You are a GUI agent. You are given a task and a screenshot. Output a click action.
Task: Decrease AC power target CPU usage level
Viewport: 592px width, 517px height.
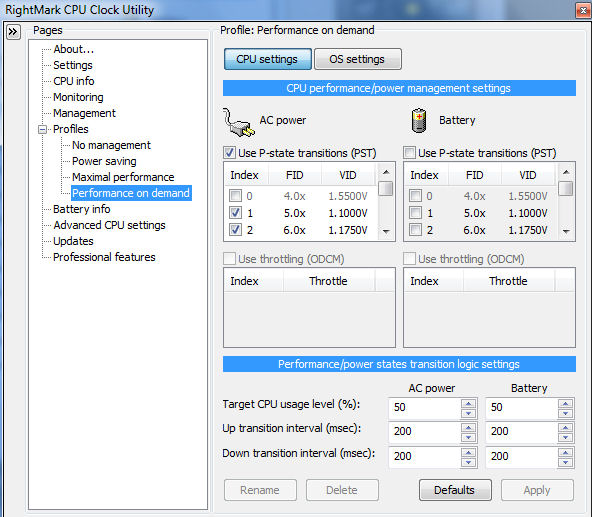469,413
